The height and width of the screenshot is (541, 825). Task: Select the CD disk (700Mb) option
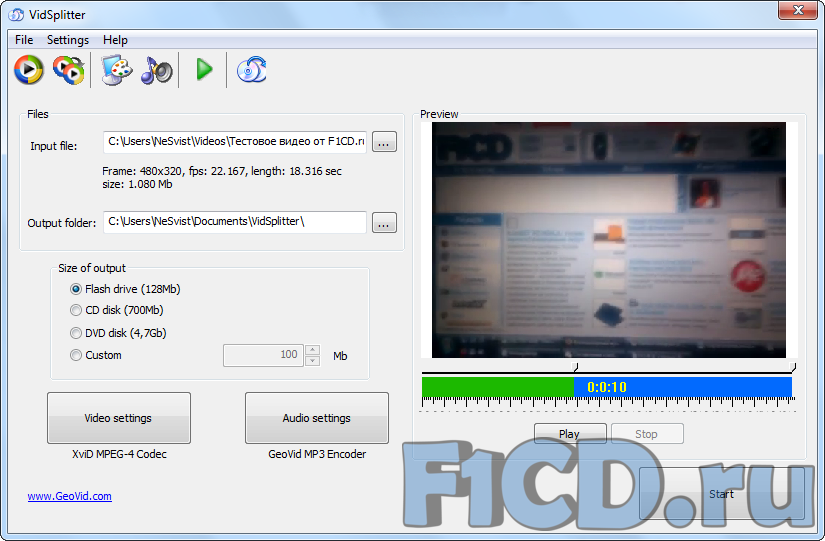(117, 310)
